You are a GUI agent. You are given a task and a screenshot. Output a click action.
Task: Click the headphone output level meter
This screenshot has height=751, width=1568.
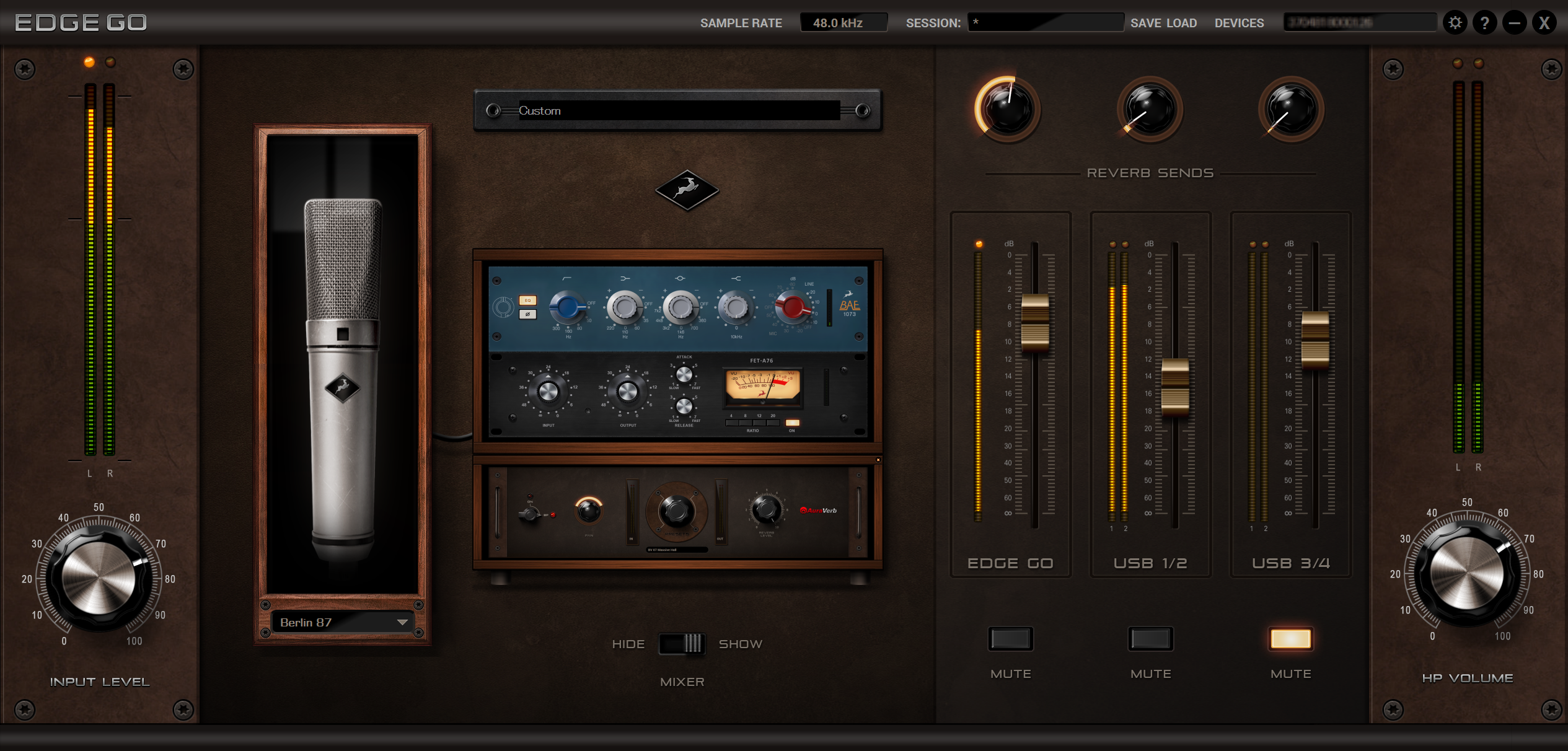pos(1468,266)
